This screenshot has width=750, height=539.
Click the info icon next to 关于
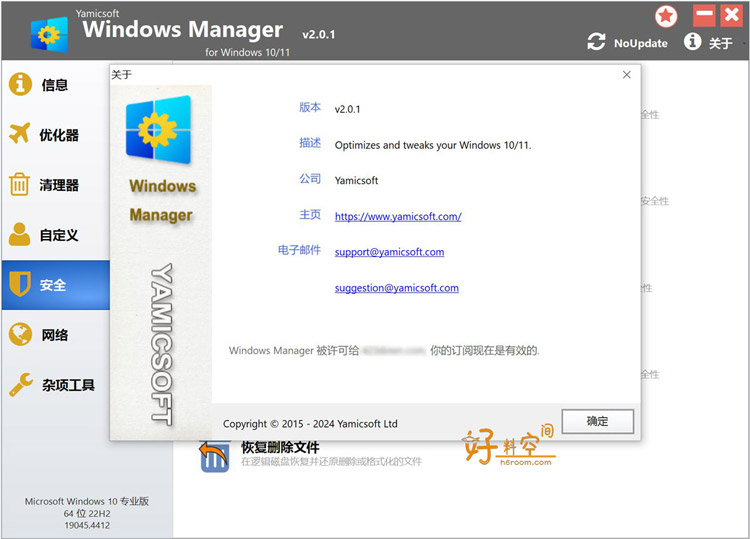click(x=692, y=42)
